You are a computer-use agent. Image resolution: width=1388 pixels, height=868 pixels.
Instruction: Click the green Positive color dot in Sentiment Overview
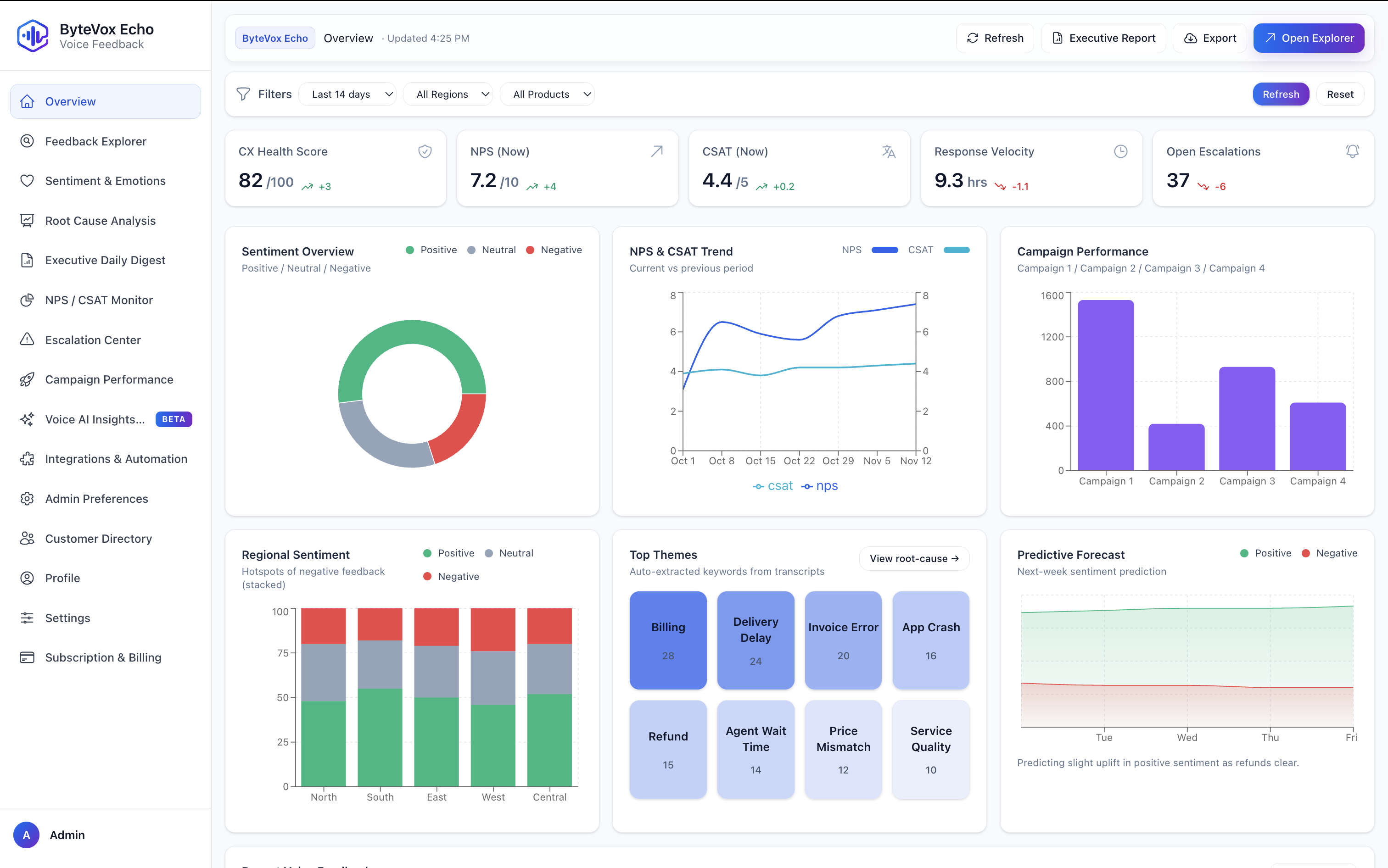point(409,250)
